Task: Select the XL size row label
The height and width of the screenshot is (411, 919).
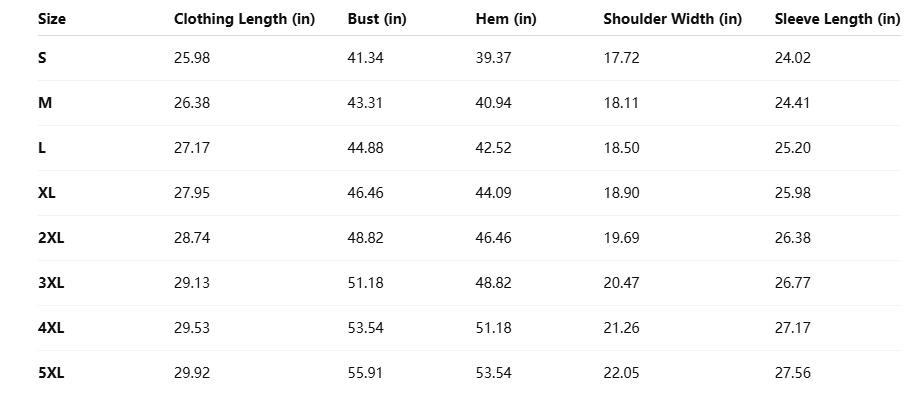Action: click(x=47, y=193)
